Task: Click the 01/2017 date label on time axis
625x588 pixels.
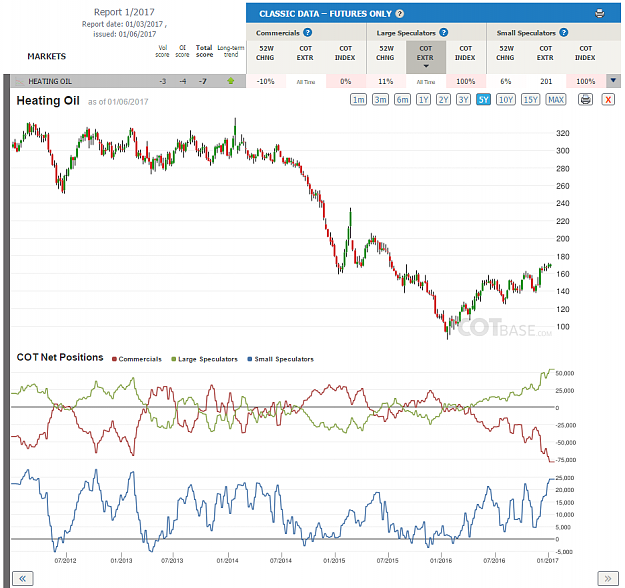Action: (547, 560)
